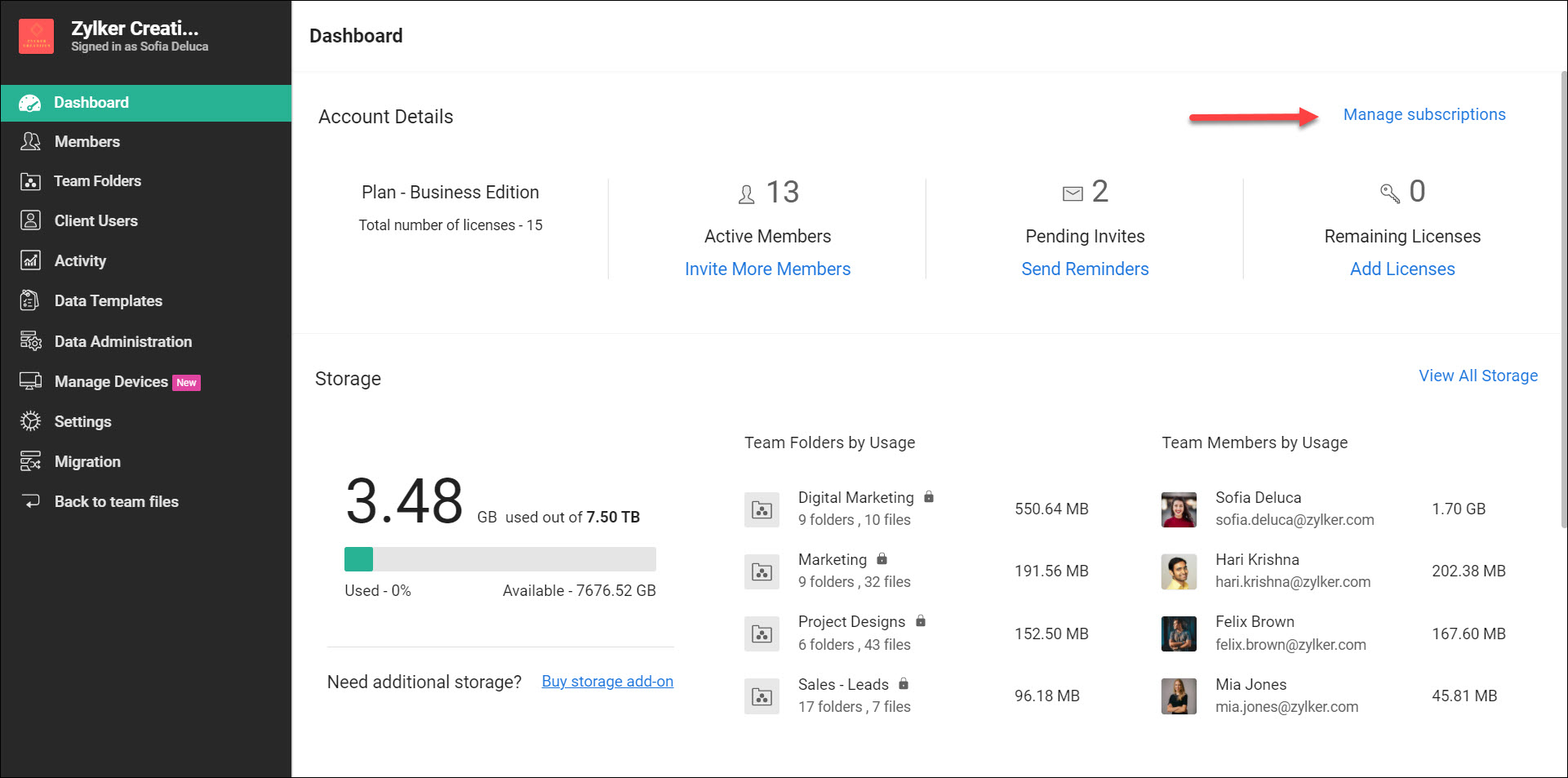The height and width of the screenshot is (778, 1568).
Task: Click the storage usage progress bar
Action: click(x=500, y=559)
